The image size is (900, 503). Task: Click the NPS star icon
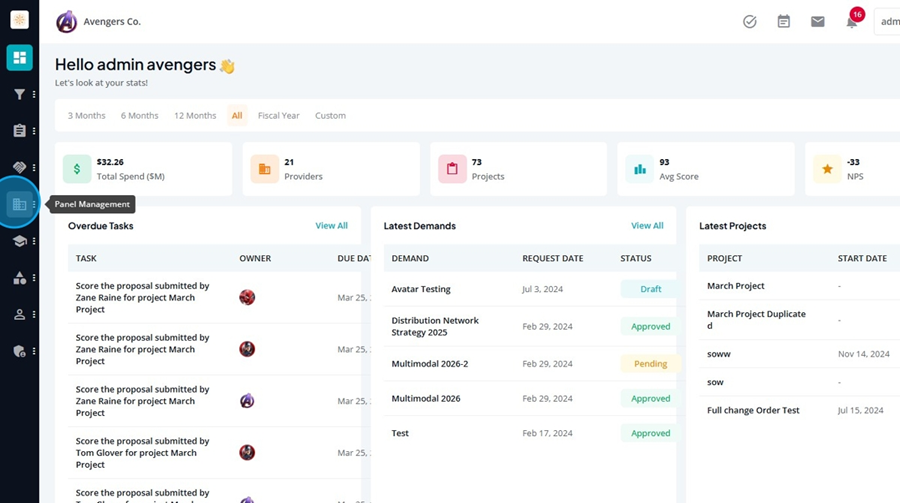[x=827, y=169]
